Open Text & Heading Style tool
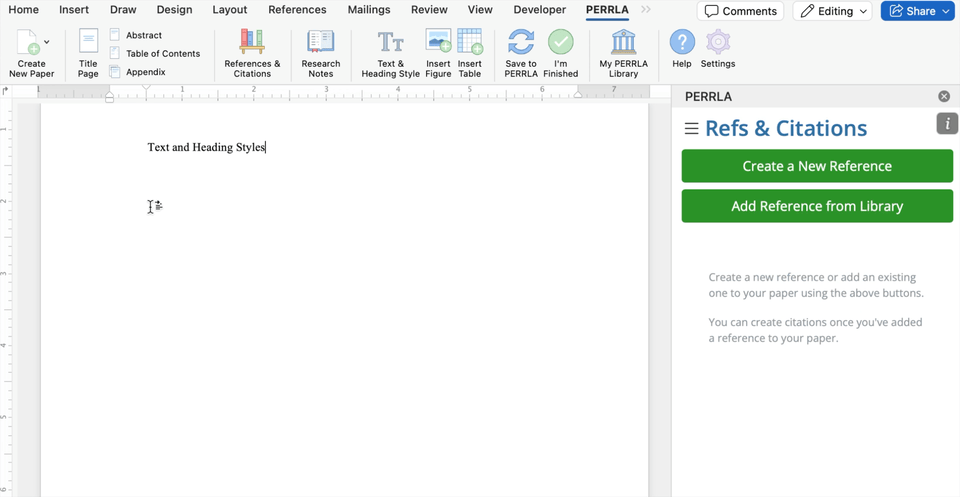 pos(391,53)
